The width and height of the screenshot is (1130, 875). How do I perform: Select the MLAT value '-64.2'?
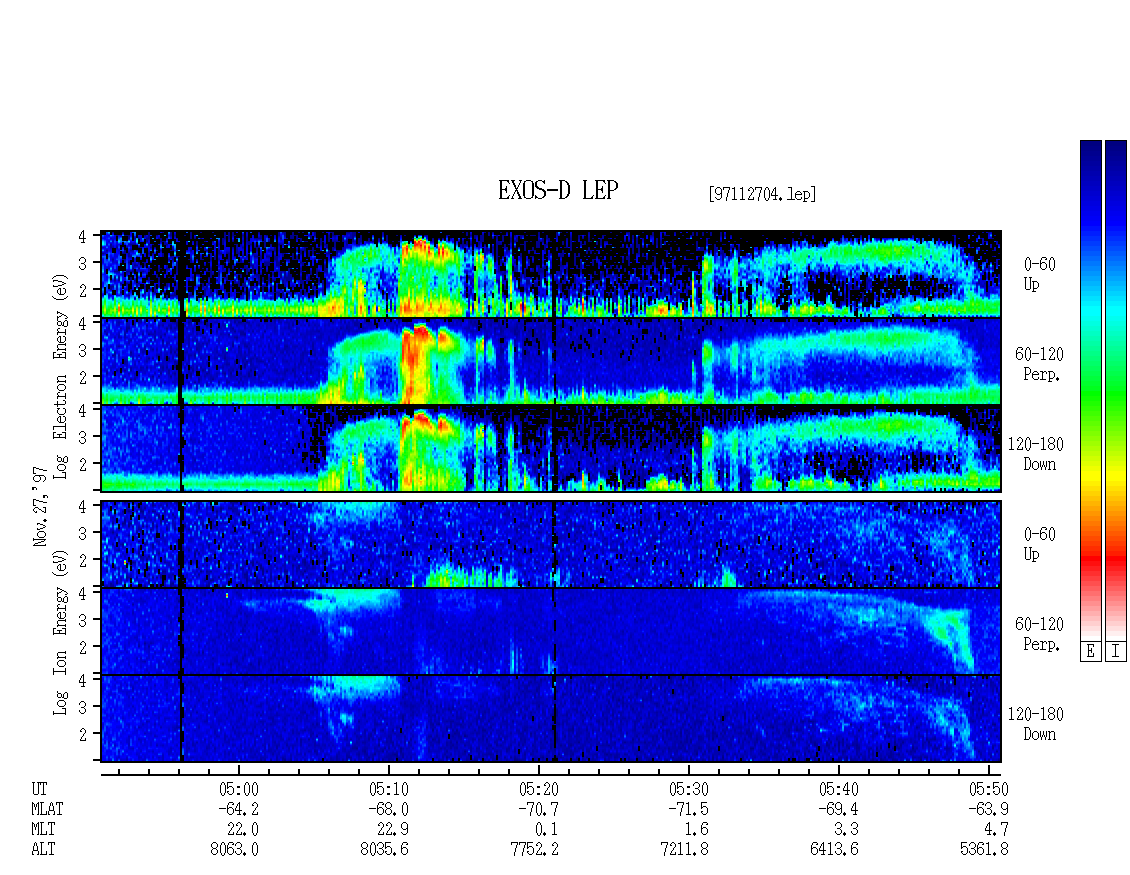pos(239,809)
